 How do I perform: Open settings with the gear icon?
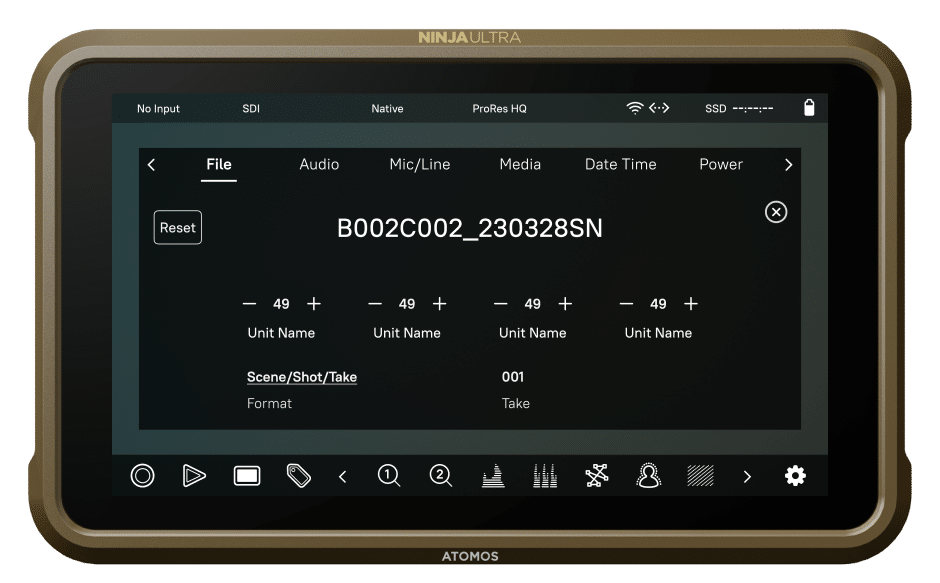(795, 476)
